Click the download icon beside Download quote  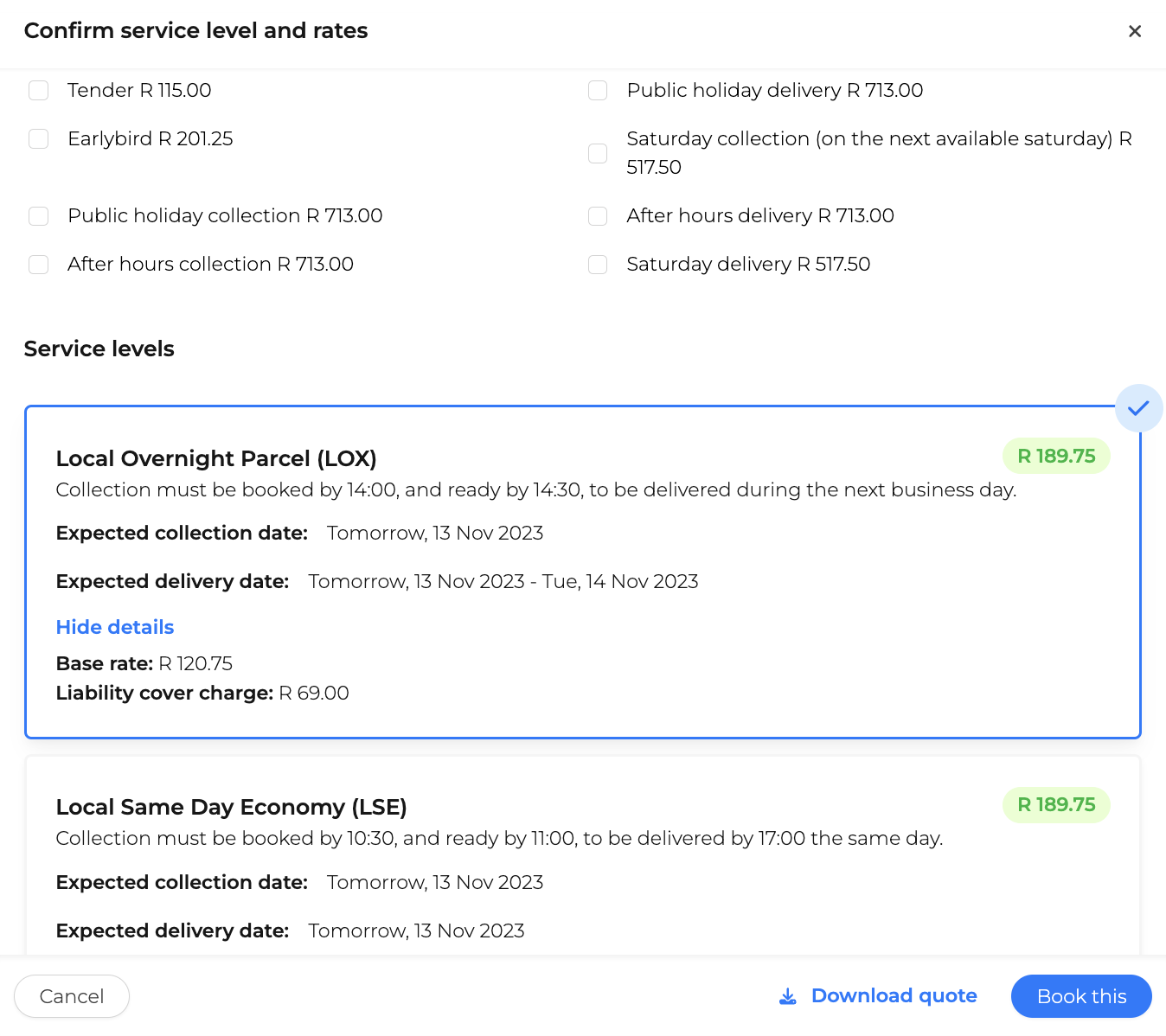[x=788, y=996]
